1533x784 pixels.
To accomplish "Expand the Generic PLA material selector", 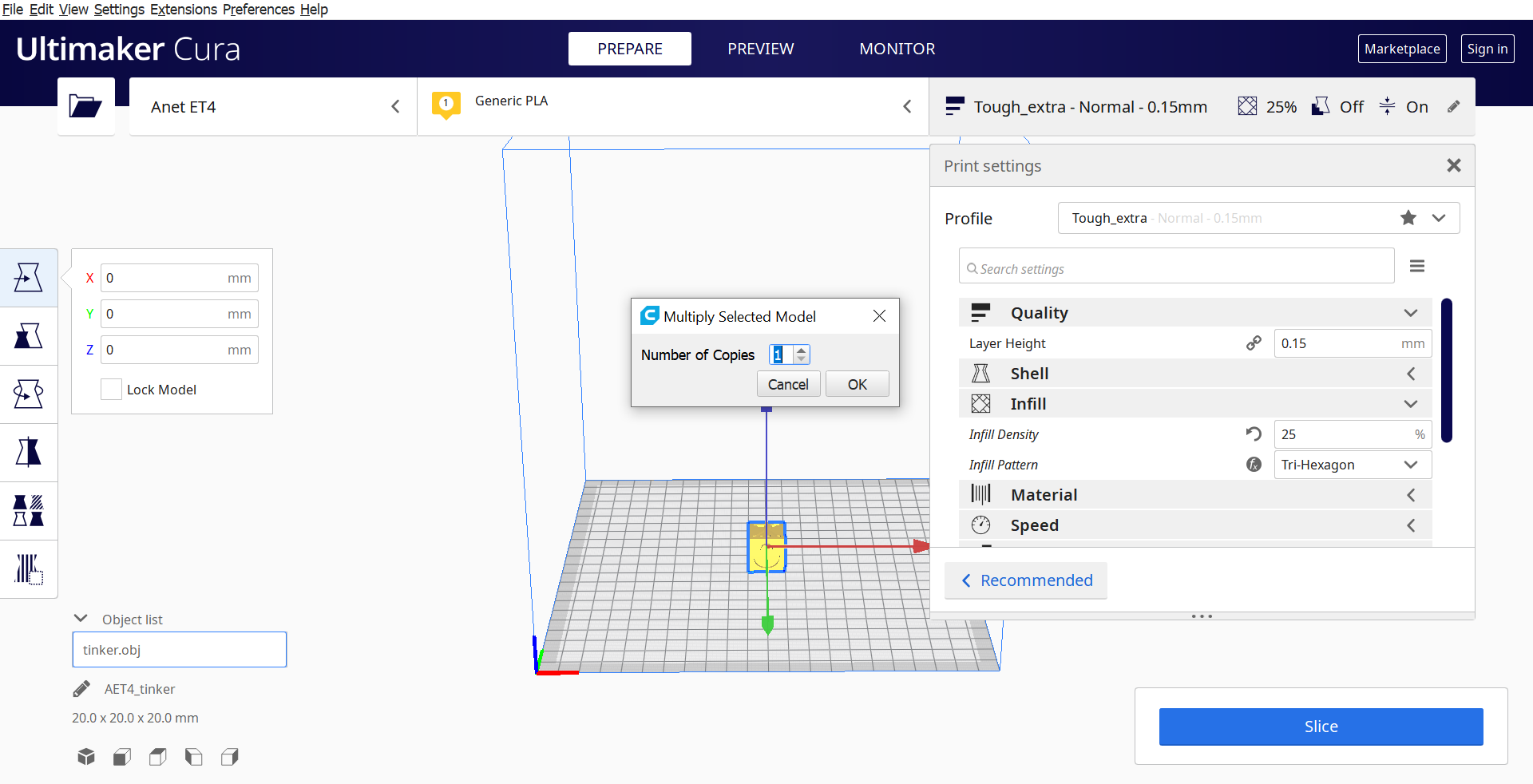I will click(x=673, y=106).
